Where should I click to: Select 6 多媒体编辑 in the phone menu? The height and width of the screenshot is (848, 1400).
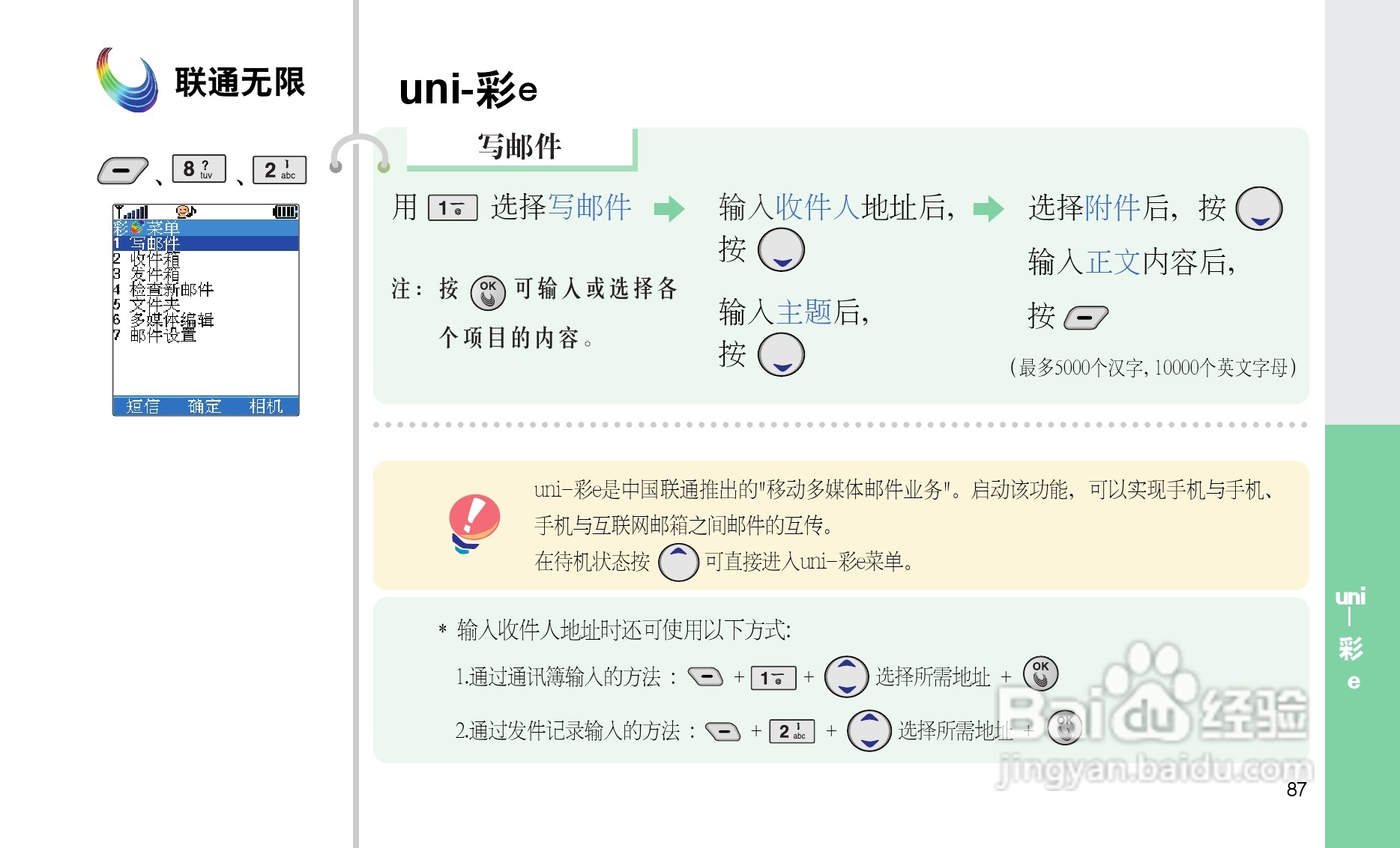pos(205,319)
